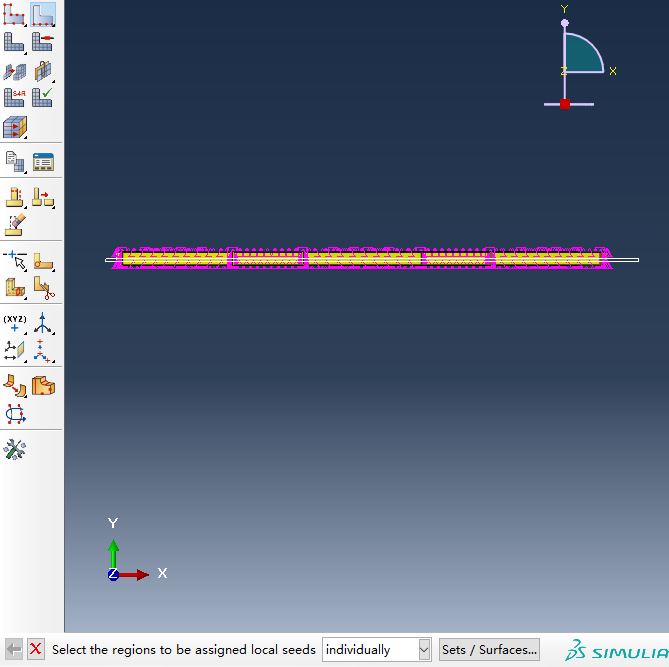
Task: Click the Sets / Surfaces... button
Action: coord(489,650)
